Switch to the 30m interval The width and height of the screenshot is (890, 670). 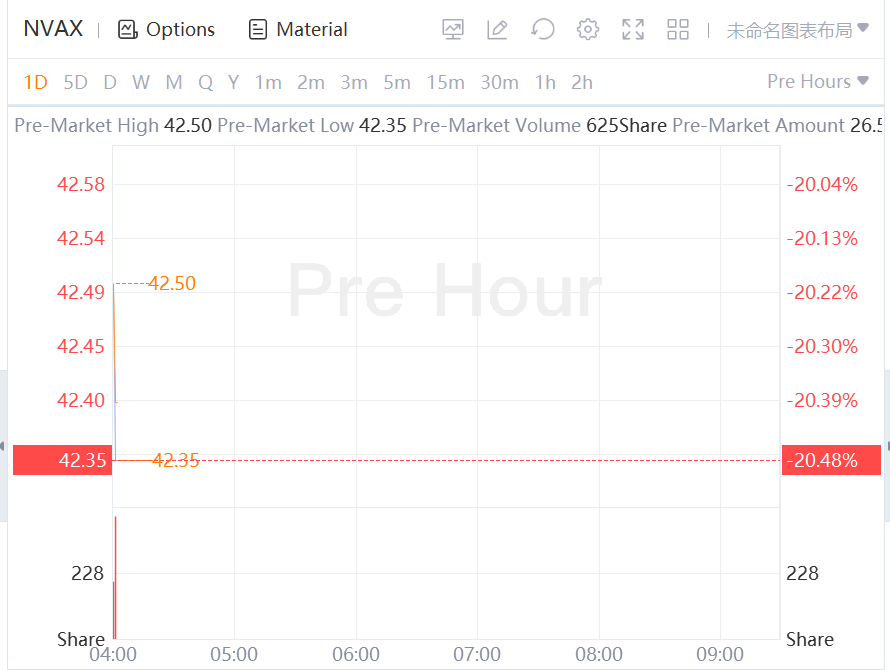[499, 82]
